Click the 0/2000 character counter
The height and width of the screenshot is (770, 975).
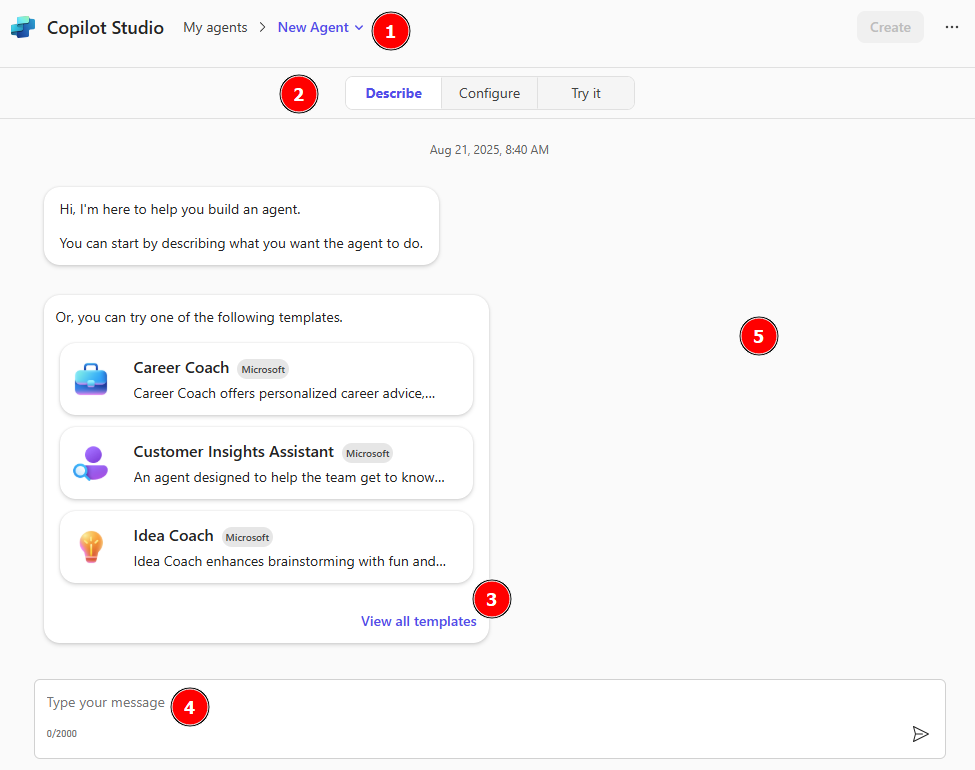(62, 734)
